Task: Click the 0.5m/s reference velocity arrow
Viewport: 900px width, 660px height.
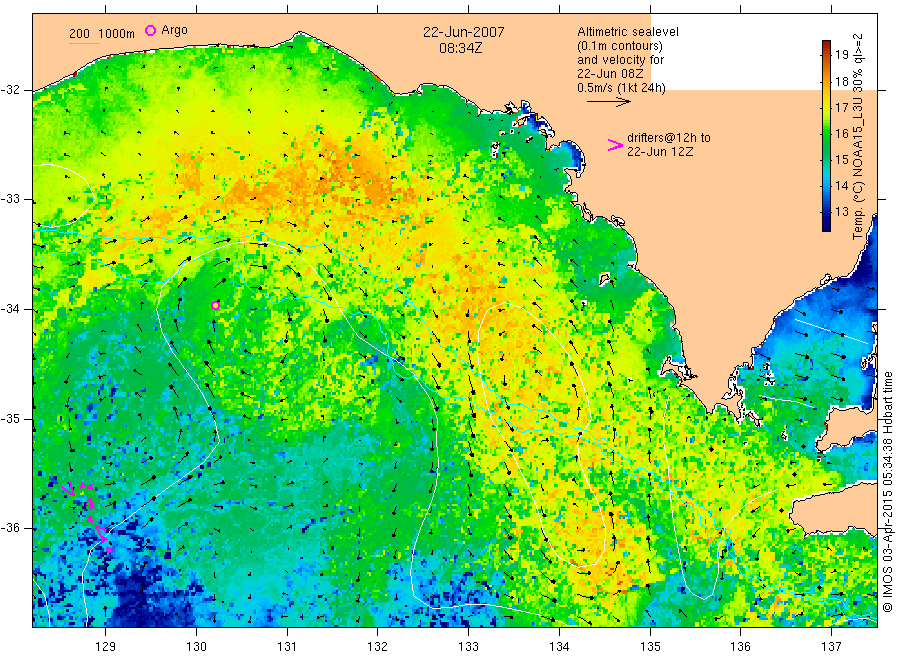Action: (x=609, y=102)
